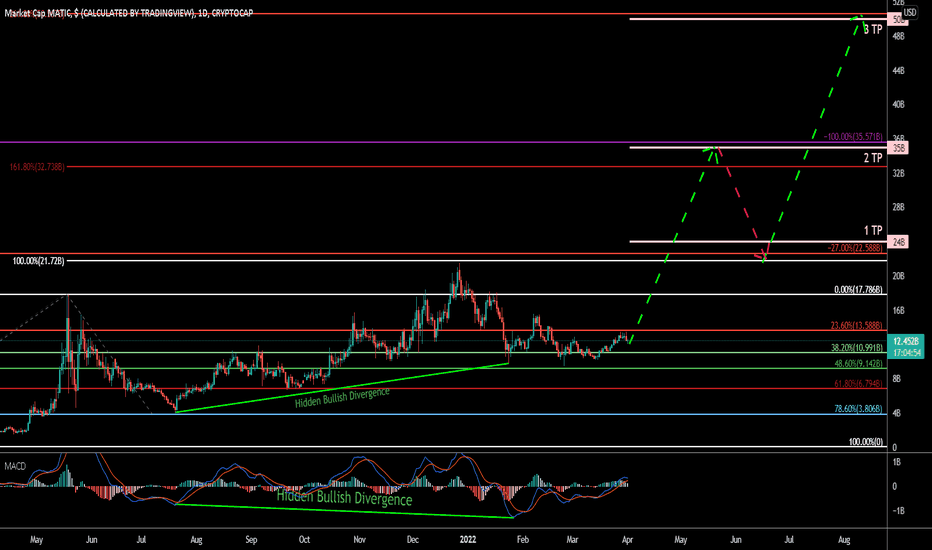The image size is (932, 550).
Task: Click the 61.80%(6.794B) Fibonacci label
Action: pos(858,384)
